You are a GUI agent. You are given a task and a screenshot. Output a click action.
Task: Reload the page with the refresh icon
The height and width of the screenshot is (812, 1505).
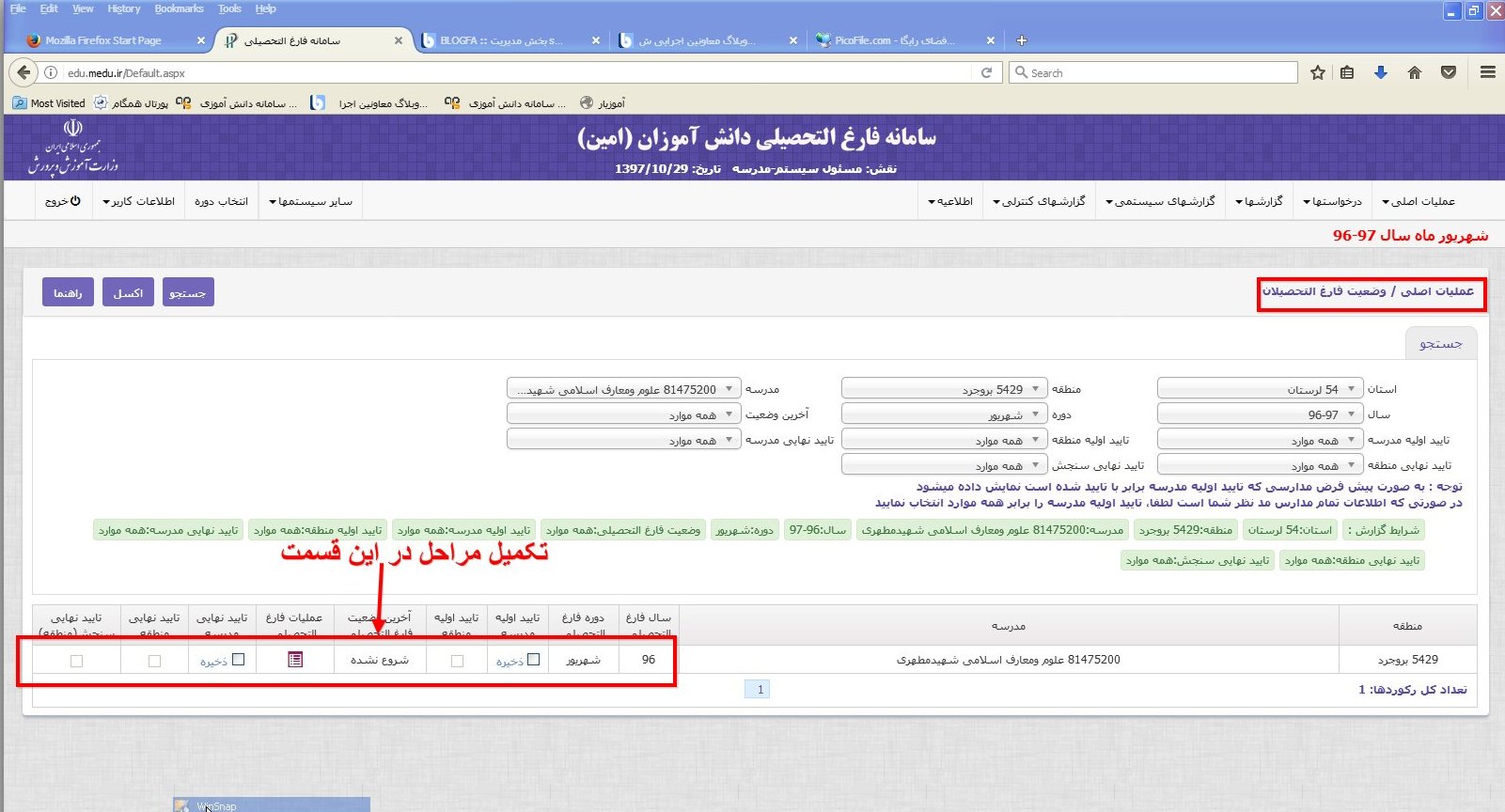point(986,72)
